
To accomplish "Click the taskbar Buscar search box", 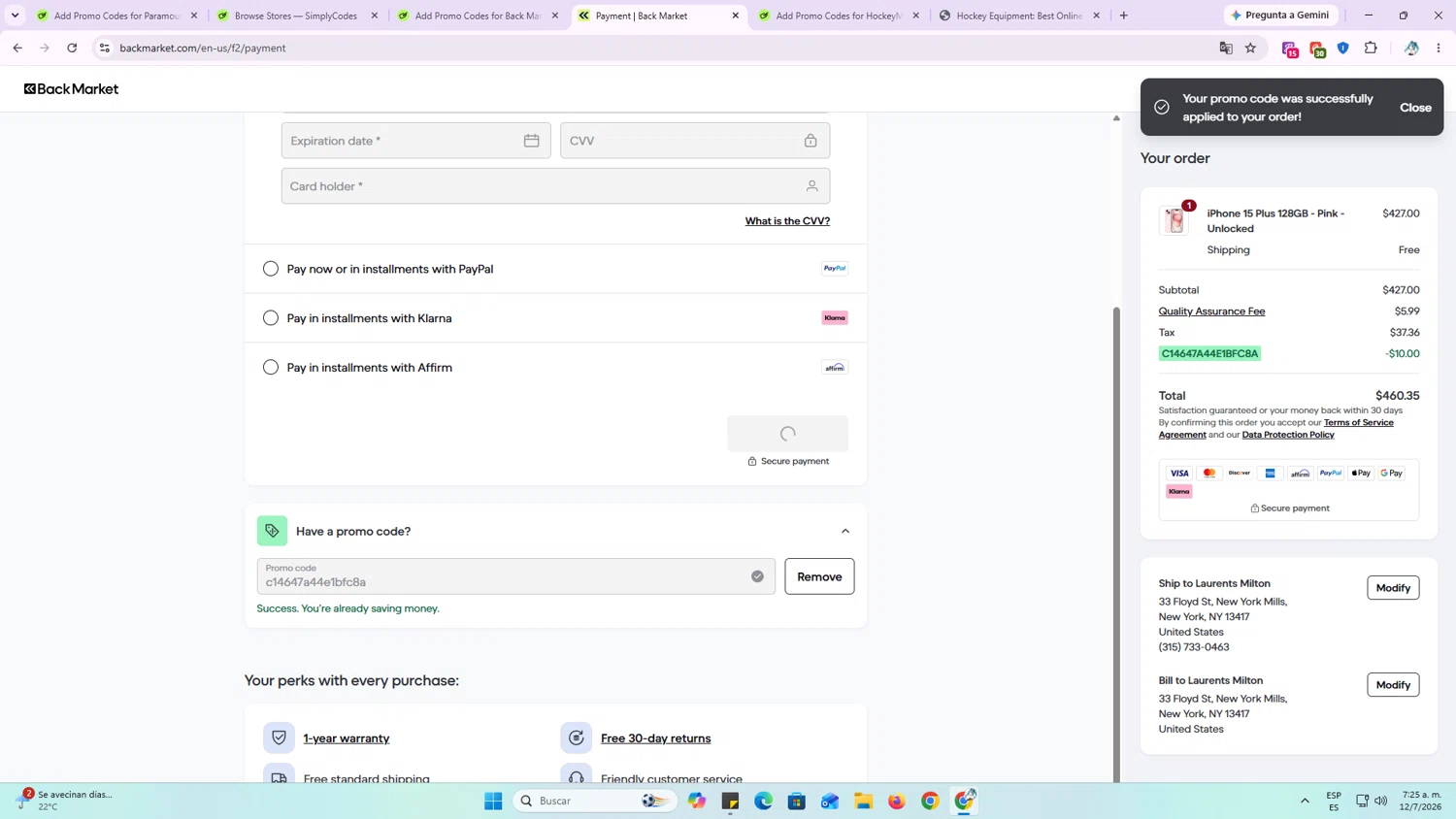I will point(595,801).
